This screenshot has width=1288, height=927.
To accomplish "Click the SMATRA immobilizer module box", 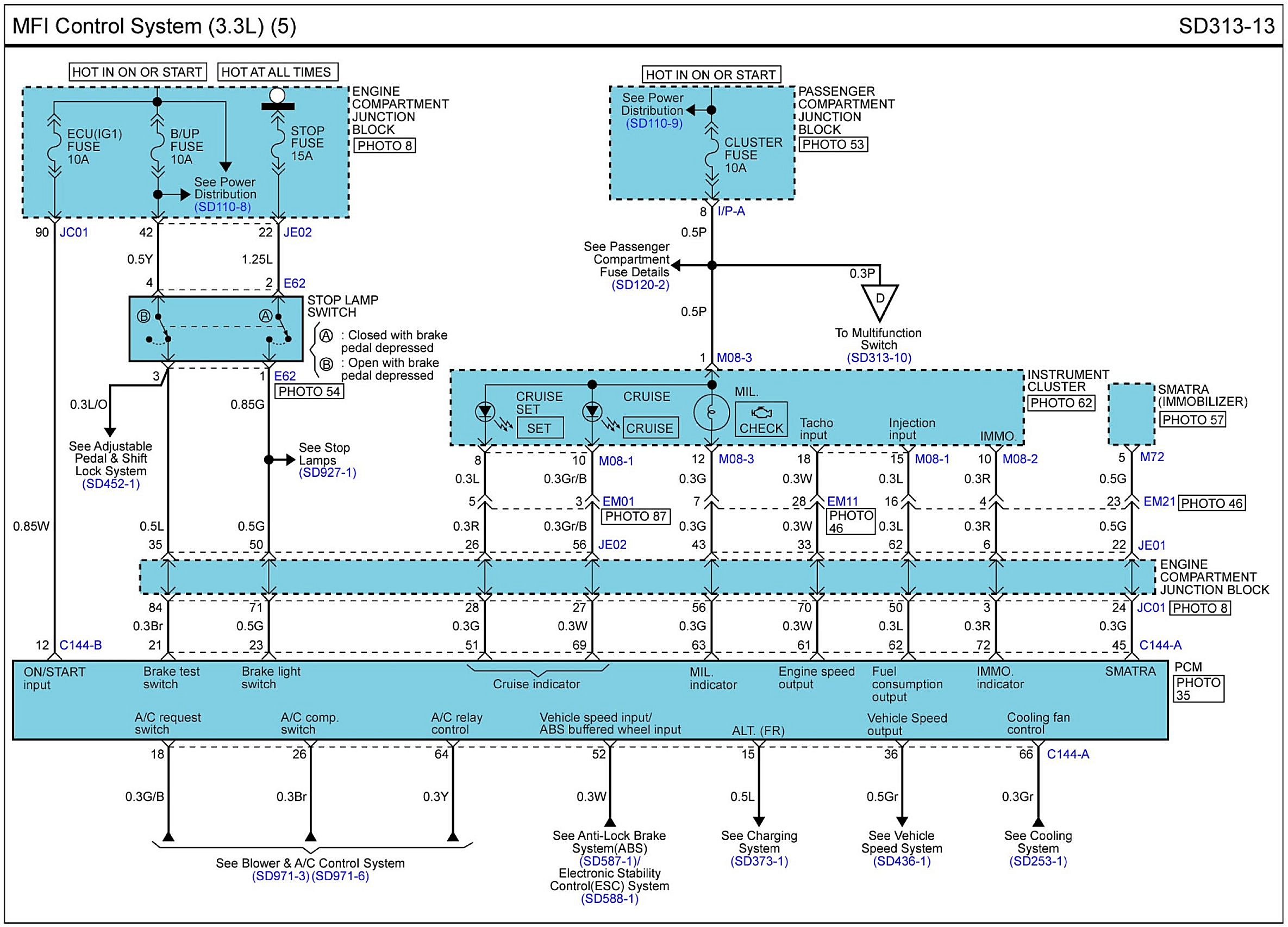I will [1131, 414].
